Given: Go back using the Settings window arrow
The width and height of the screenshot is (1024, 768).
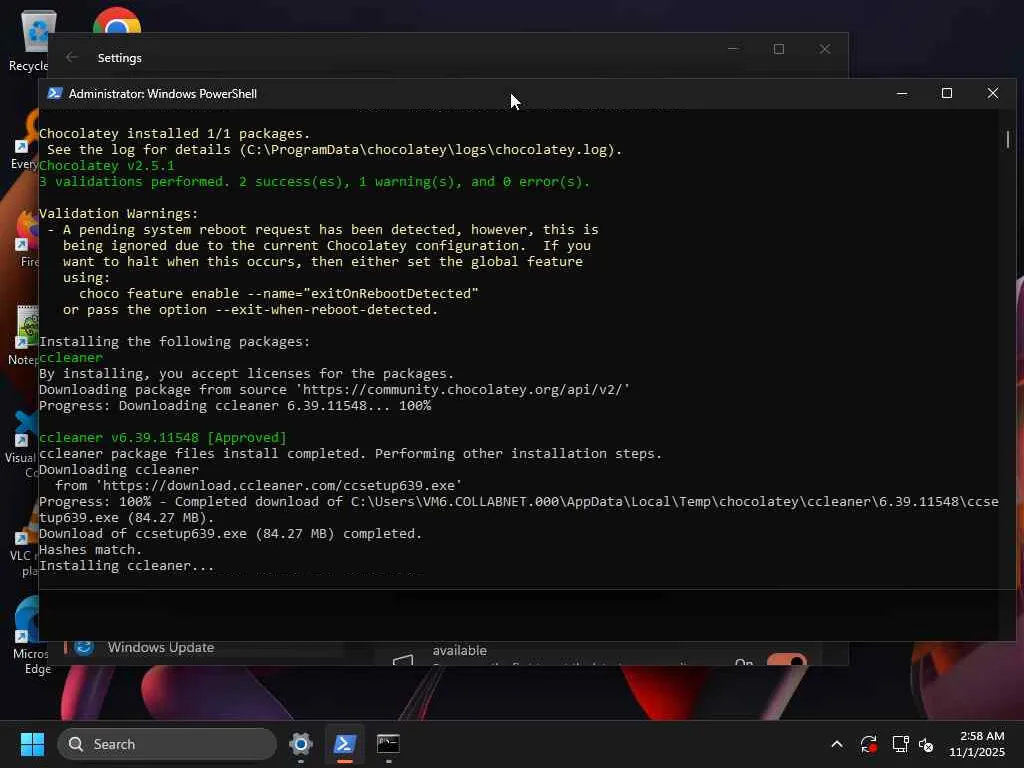Looking at the screenshot, I should pos(72,57).
